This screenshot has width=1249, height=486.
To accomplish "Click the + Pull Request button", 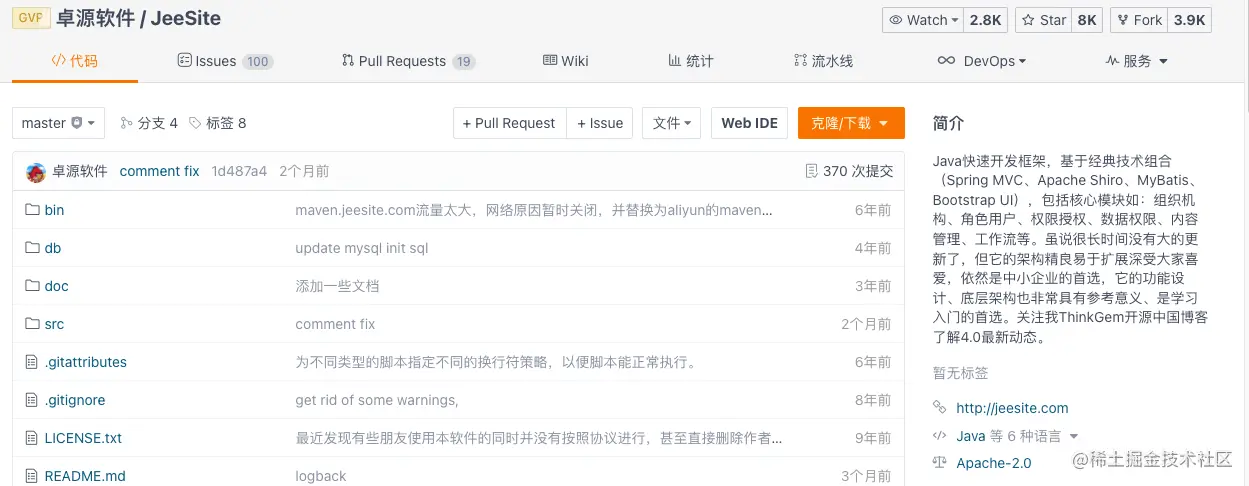I will click(x=509, y=123).
